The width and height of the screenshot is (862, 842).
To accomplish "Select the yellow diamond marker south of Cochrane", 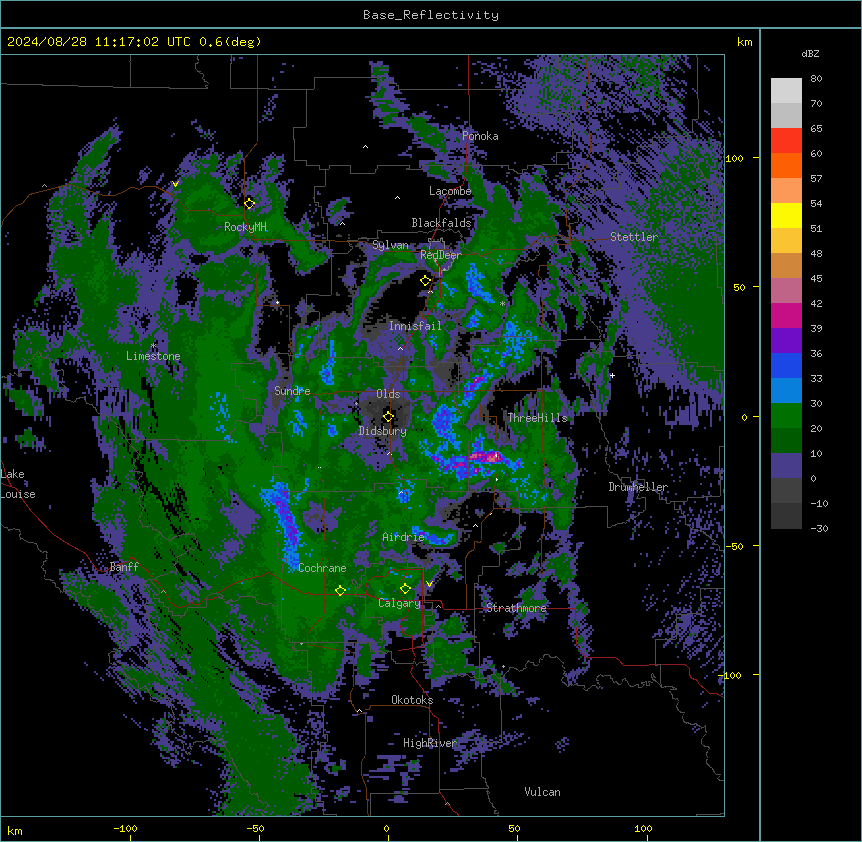I will (340, 590).
